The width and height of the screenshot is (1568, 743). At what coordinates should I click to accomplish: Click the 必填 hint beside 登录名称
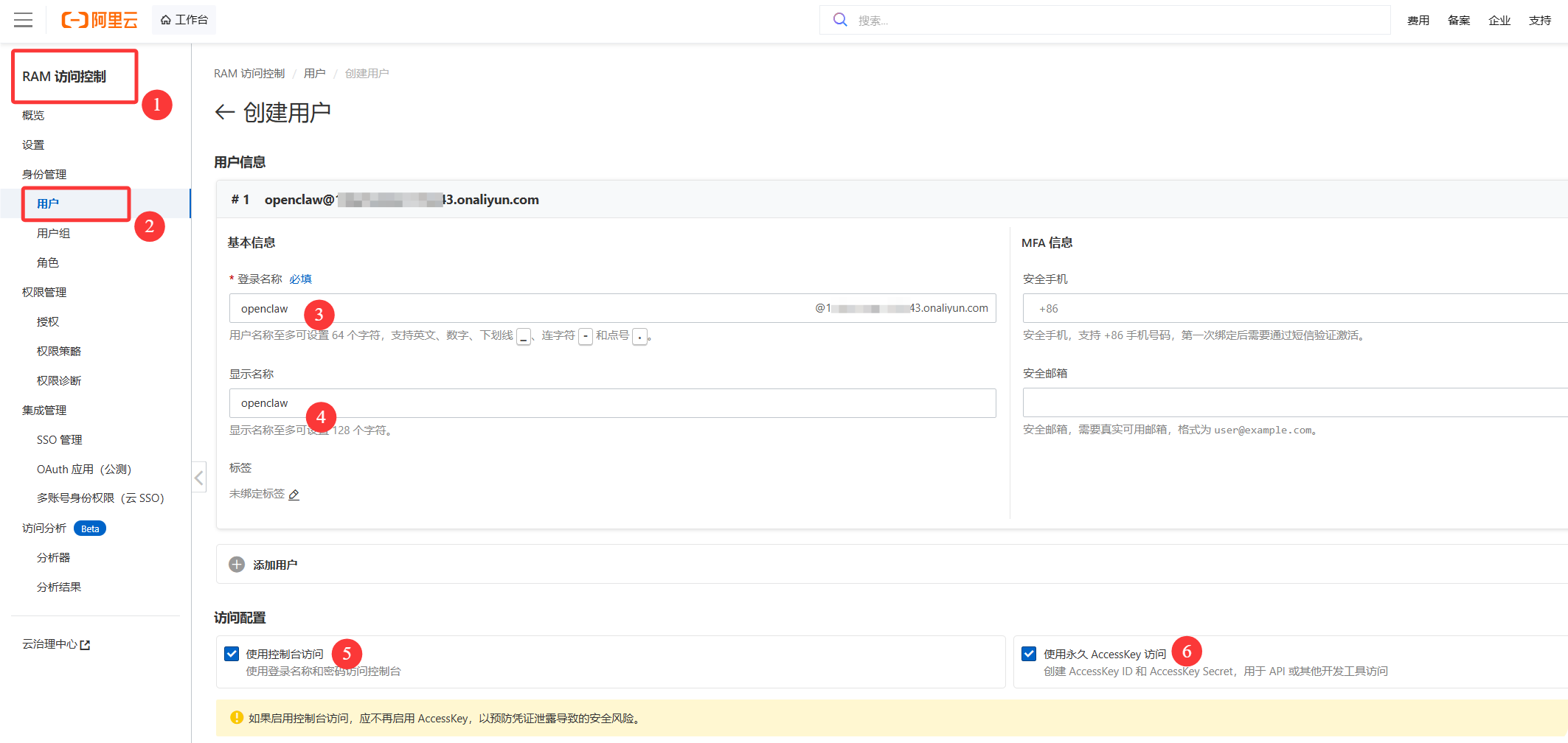click(x=301, y=279)
